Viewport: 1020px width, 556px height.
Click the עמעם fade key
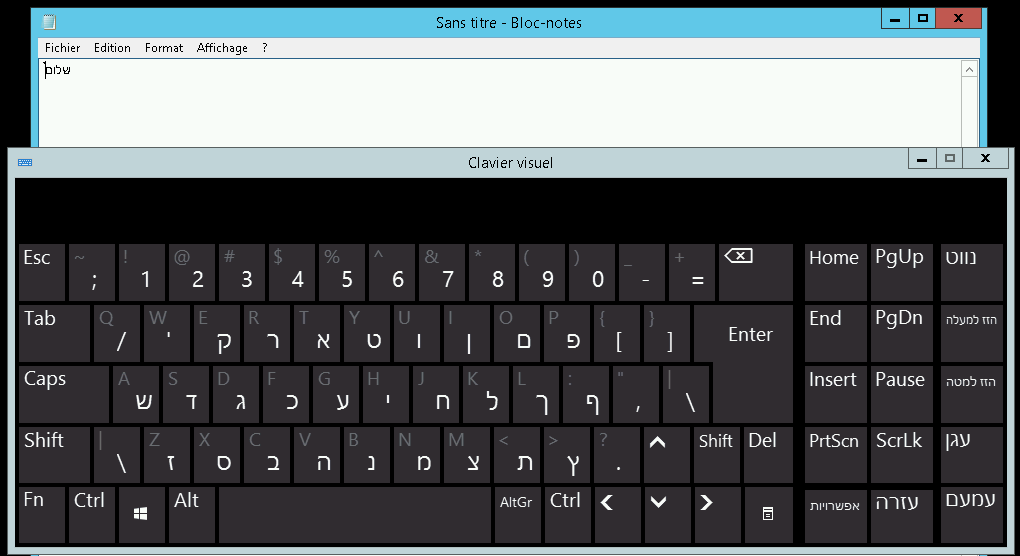click(x=971, y=514)
